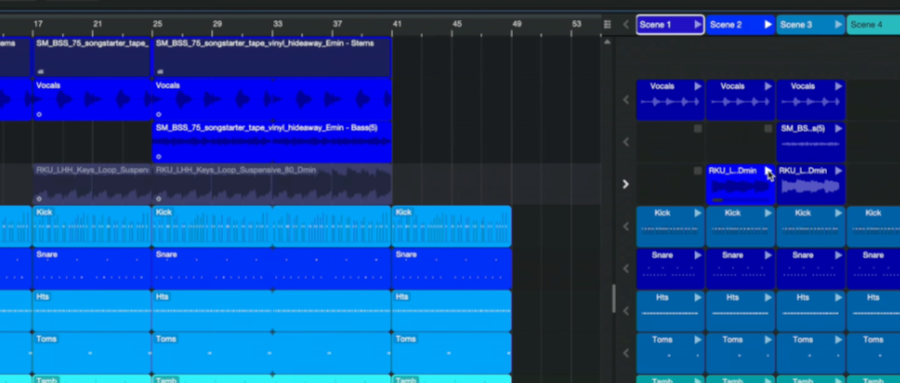Play the Hts cell in Scene 2 column
The height and width of the screenshot is (383, 900).
pos(768,297)
